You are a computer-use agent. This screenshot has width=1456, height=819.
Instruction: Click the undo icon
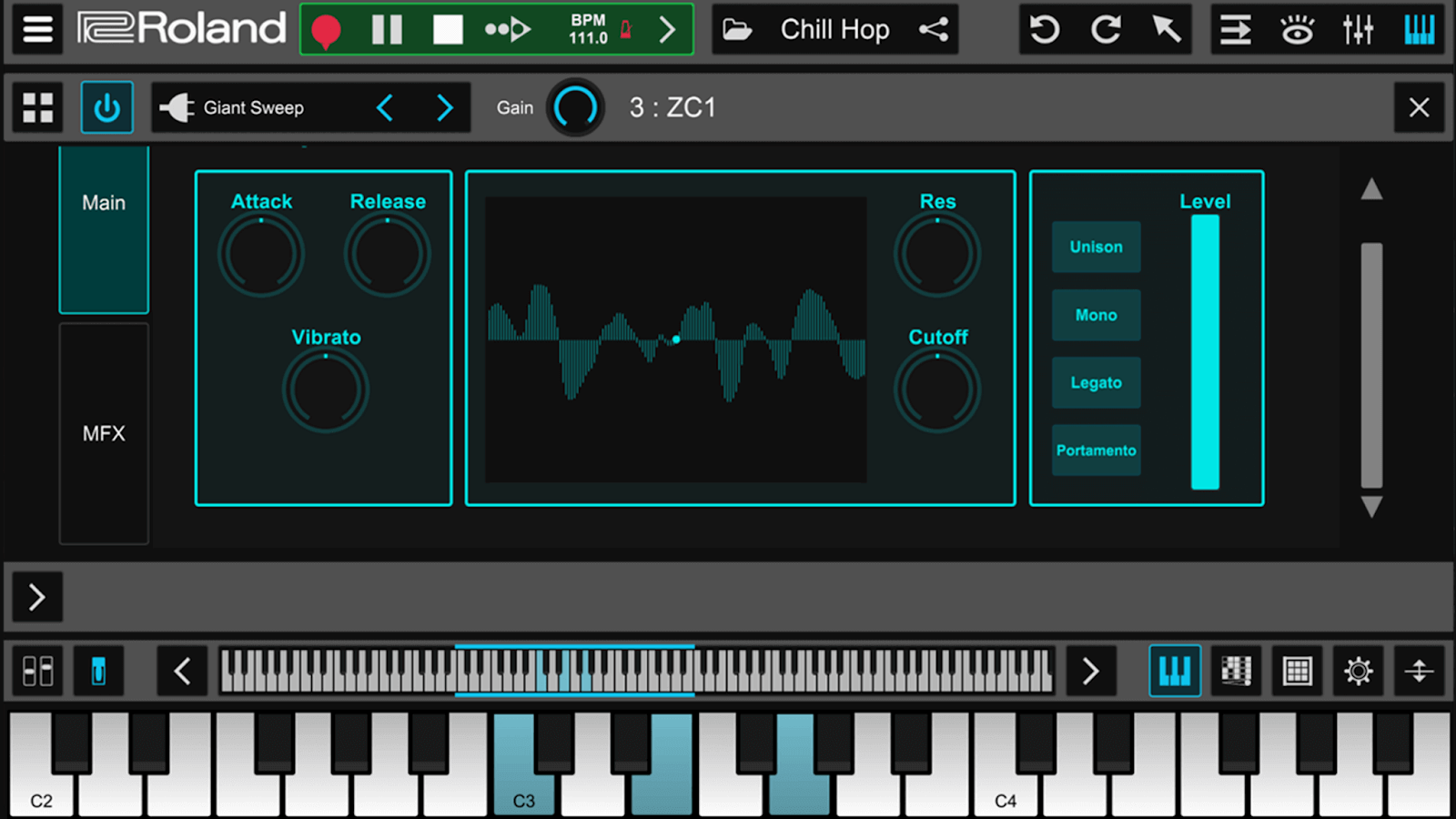(x=1043, y=28)
